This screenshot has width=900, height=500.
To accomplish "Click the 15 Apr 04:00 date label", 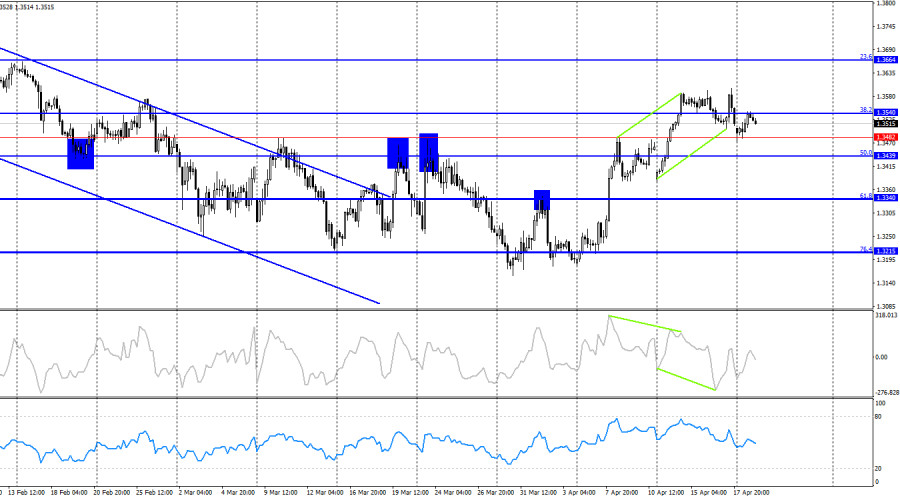I will point(708,493).
